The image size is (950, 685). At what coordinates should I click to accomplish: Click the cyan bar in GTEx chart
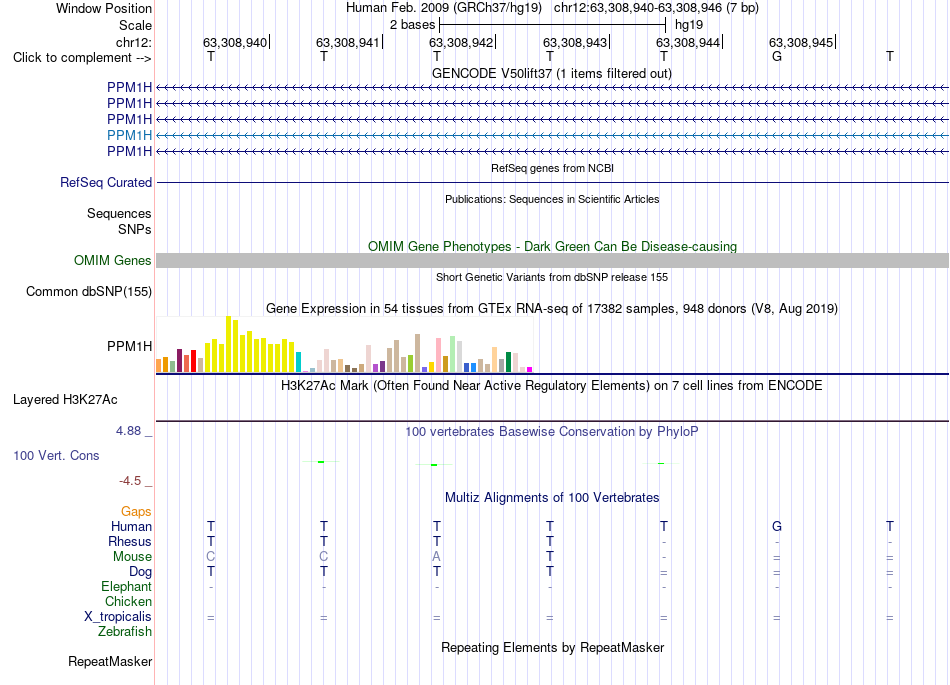tap(298, 362)
